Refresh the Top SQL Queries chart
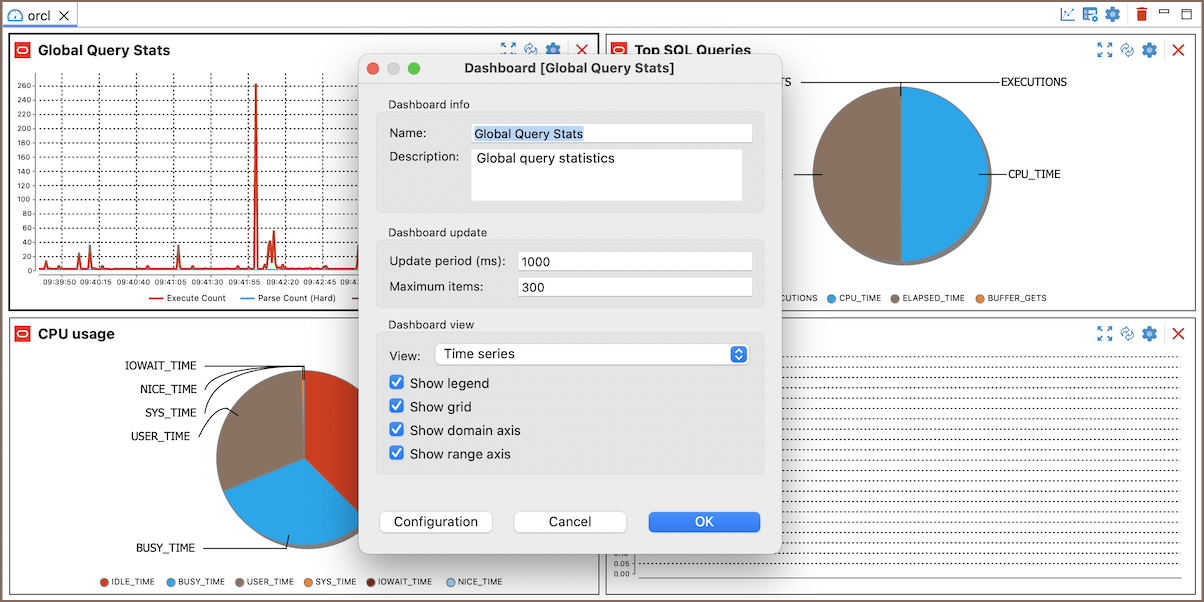Screen dimensions: 1204x602 coord(1127,50)
